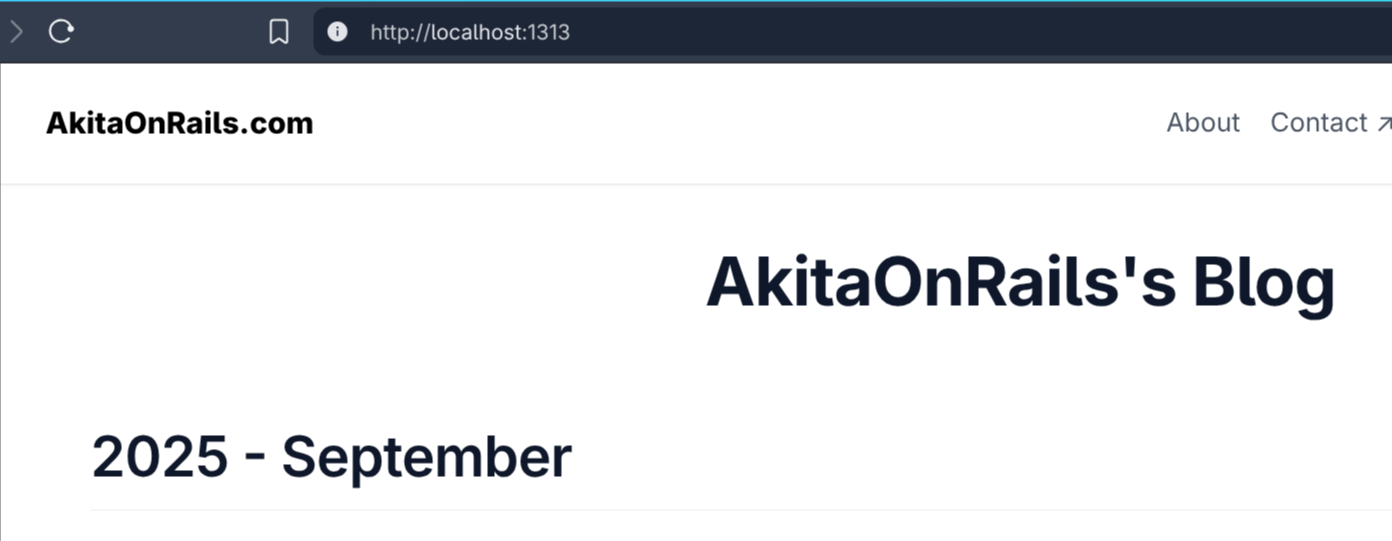Click the empty part of the address bar
Screen dimensions: 1392x541
point(980,32)
